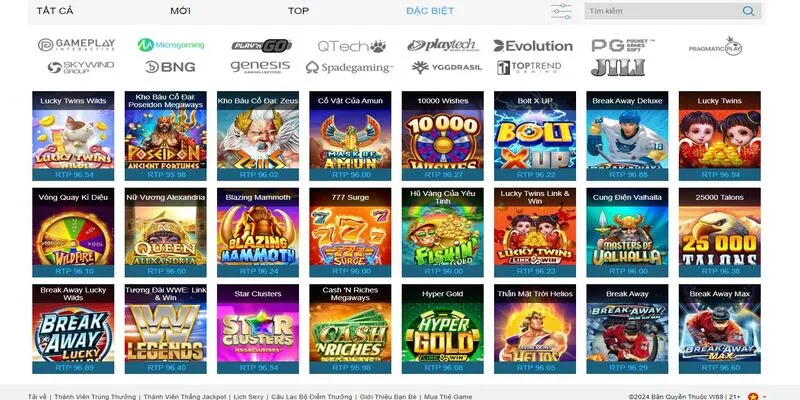The height and width of the screenshot is (400, 800).
Task: Expand the language flag dropdown arrow
Action: [764, 396]
